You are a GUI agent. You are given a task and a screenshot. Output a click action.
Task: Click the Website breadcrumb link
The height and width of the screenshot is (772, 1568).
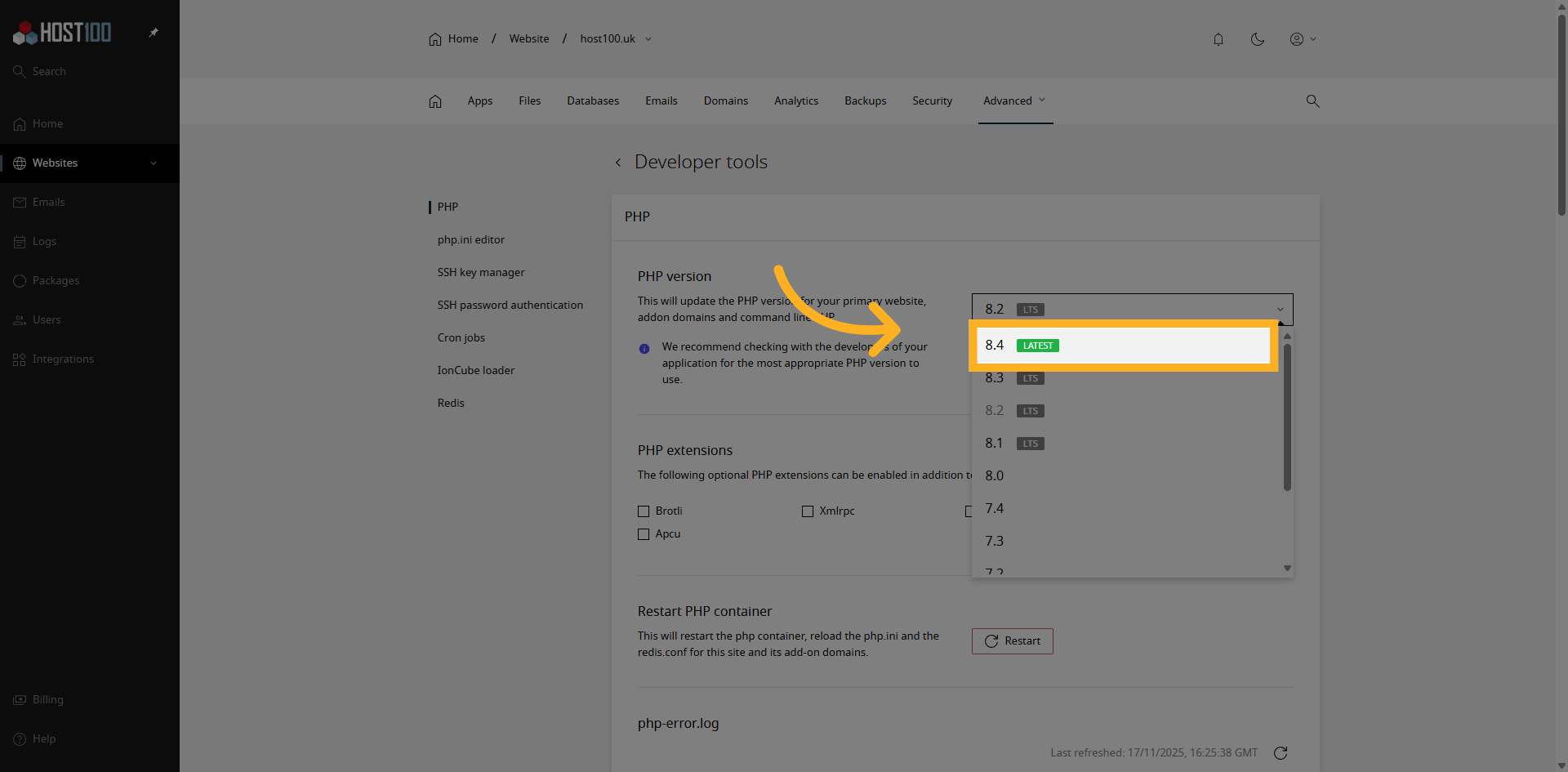(x=529, y=39)
